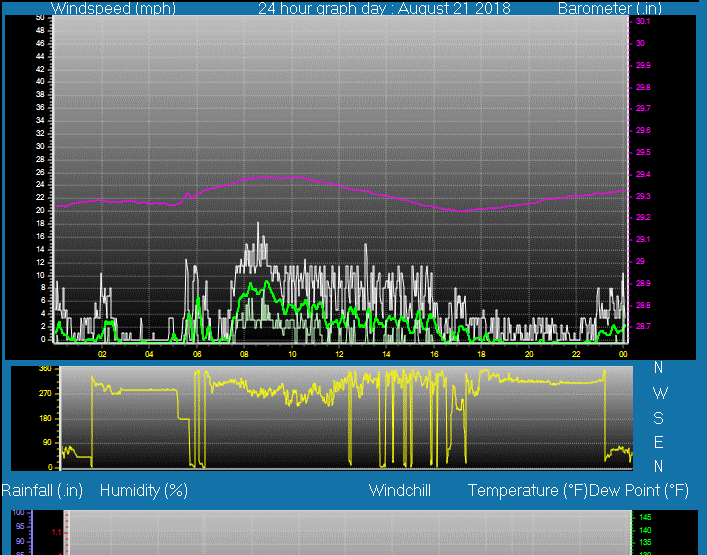Click hour label 00 on time axis
Viewport: 707px width, 555px height.
point(623,354)
